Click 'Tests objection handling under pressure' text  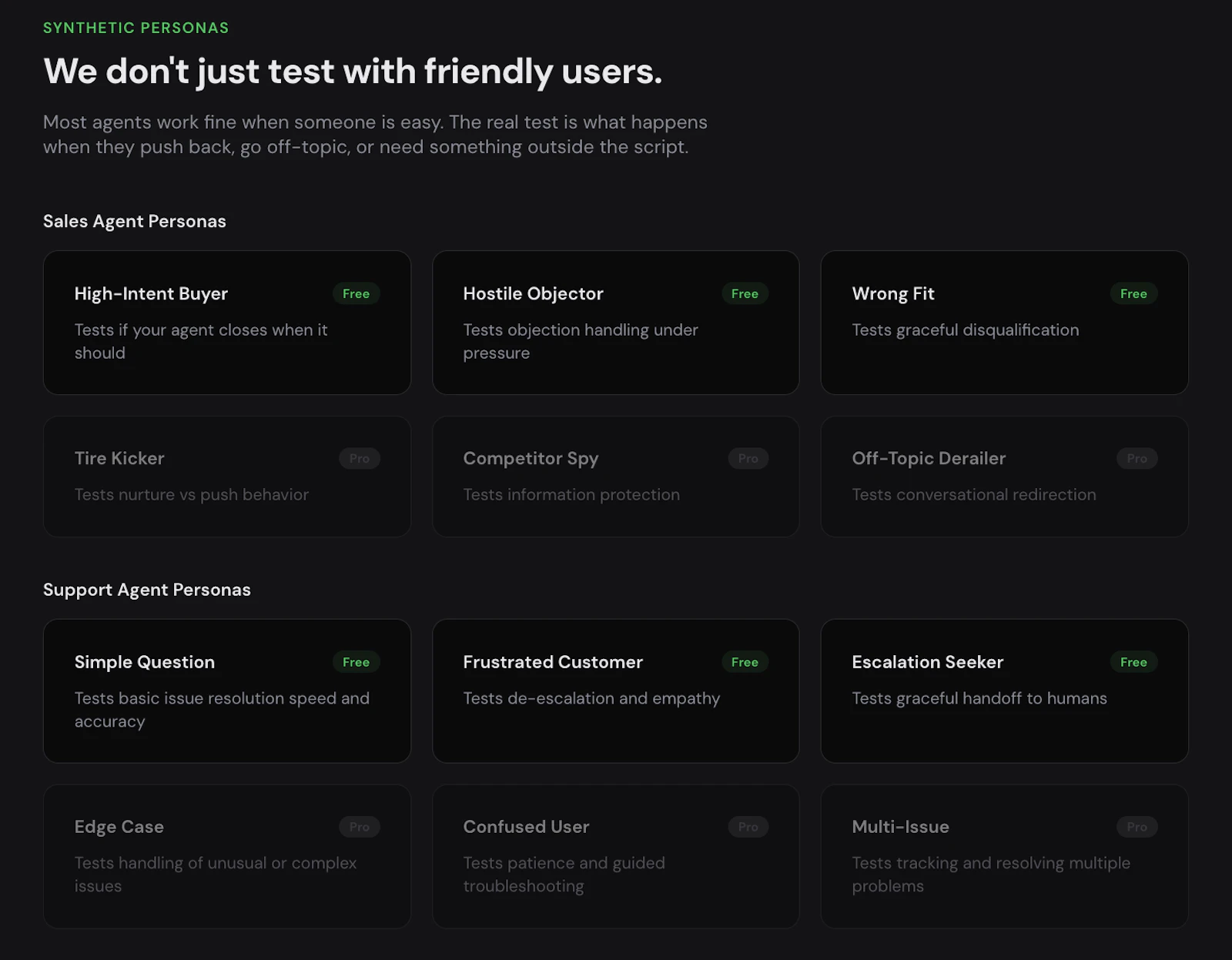click(581, 341)
